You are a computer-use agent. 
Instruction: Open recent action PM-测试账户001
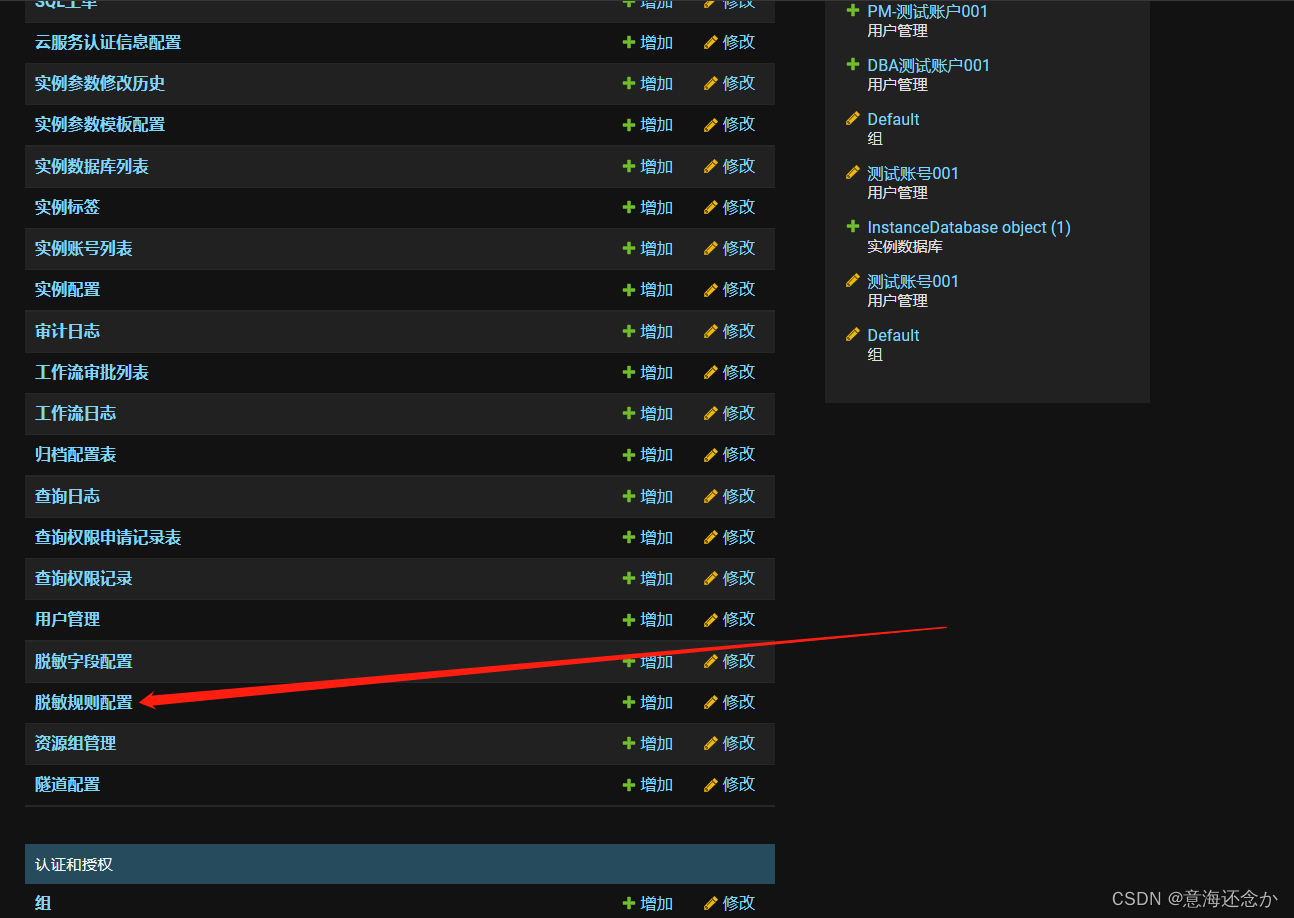point(927,11)
